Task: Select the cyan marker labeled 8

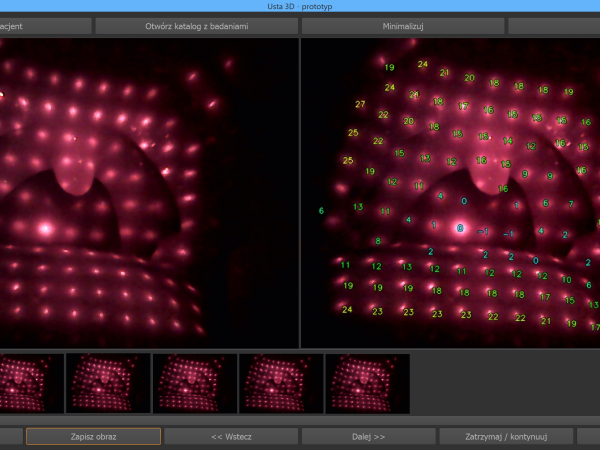Action: 377,241
